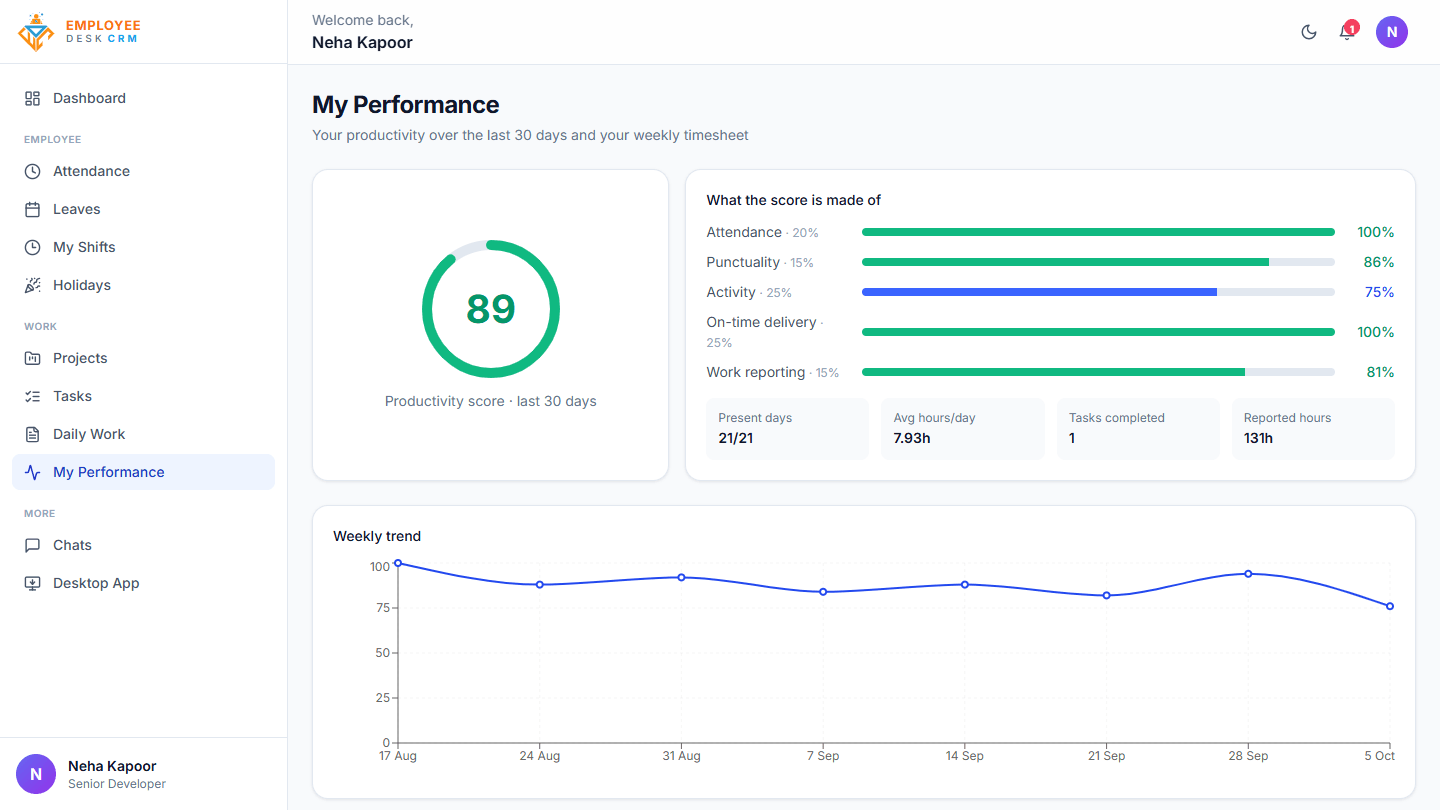
Task: Open Leaves in the sidebar
Action: [x=143, y=209]
